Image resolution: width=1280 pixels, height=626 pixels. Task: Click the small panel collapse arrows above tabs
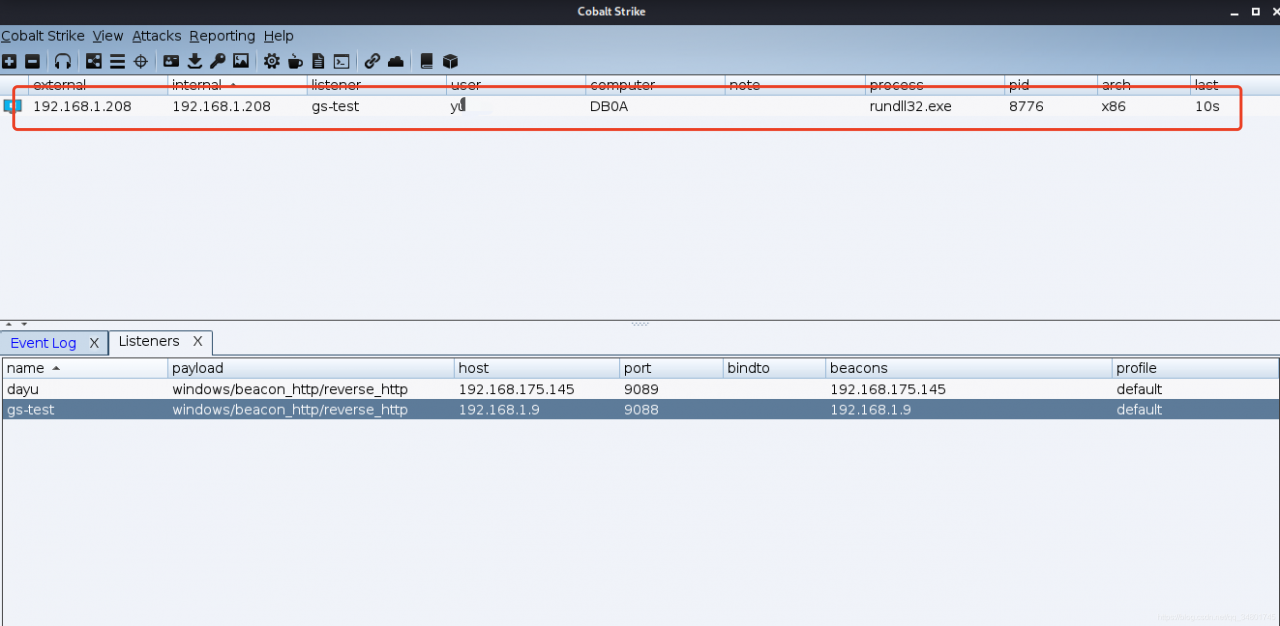click(x=15, y=324)
